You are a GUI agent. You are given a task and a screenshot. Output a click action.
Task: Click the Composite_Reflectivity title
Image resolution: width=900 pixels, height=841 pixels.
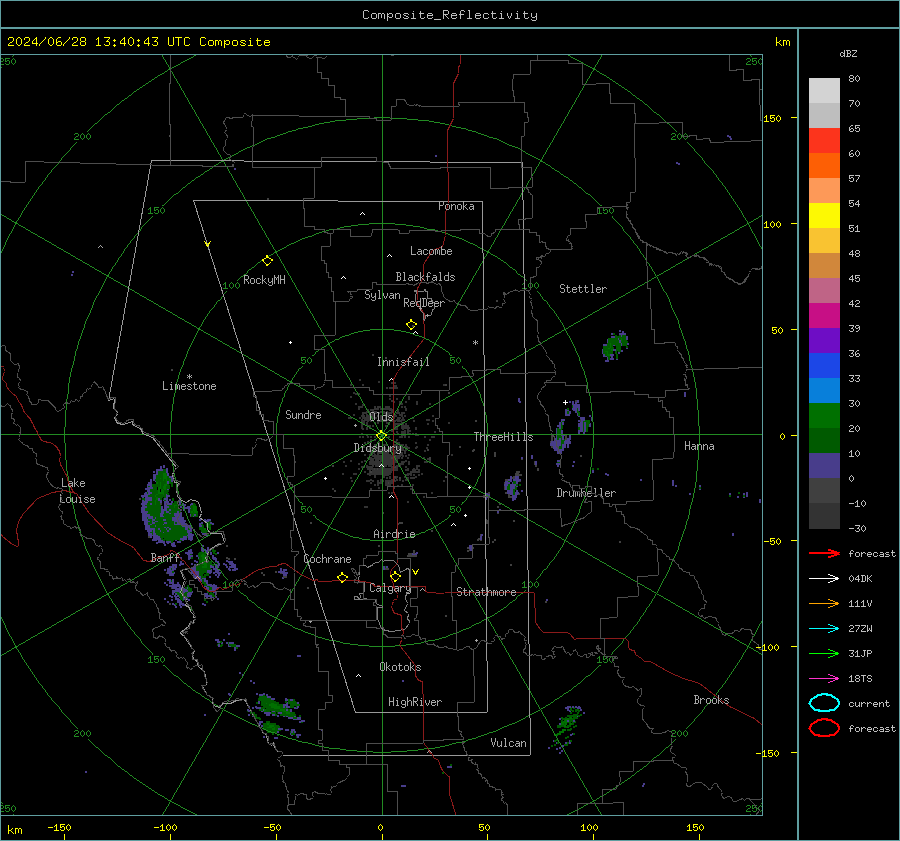[x=450, y=15]
